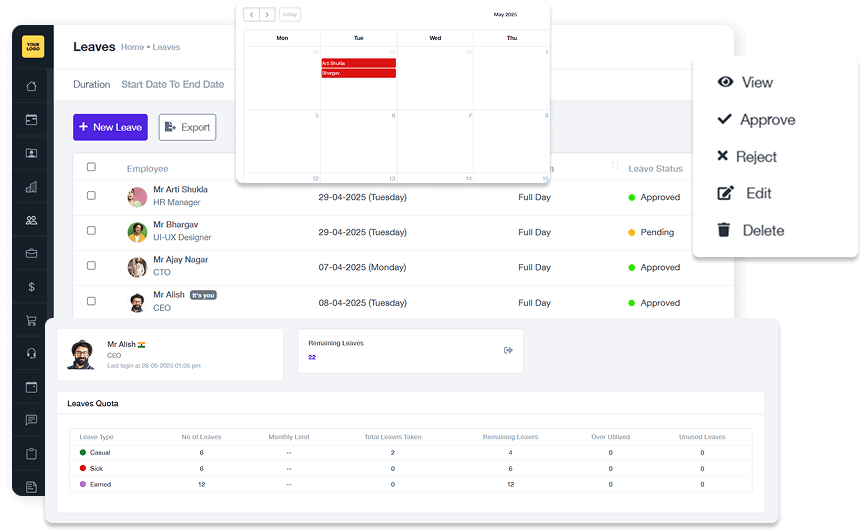Click the headset support icon
Screen dimensions: 862x531
coord(31,353)
